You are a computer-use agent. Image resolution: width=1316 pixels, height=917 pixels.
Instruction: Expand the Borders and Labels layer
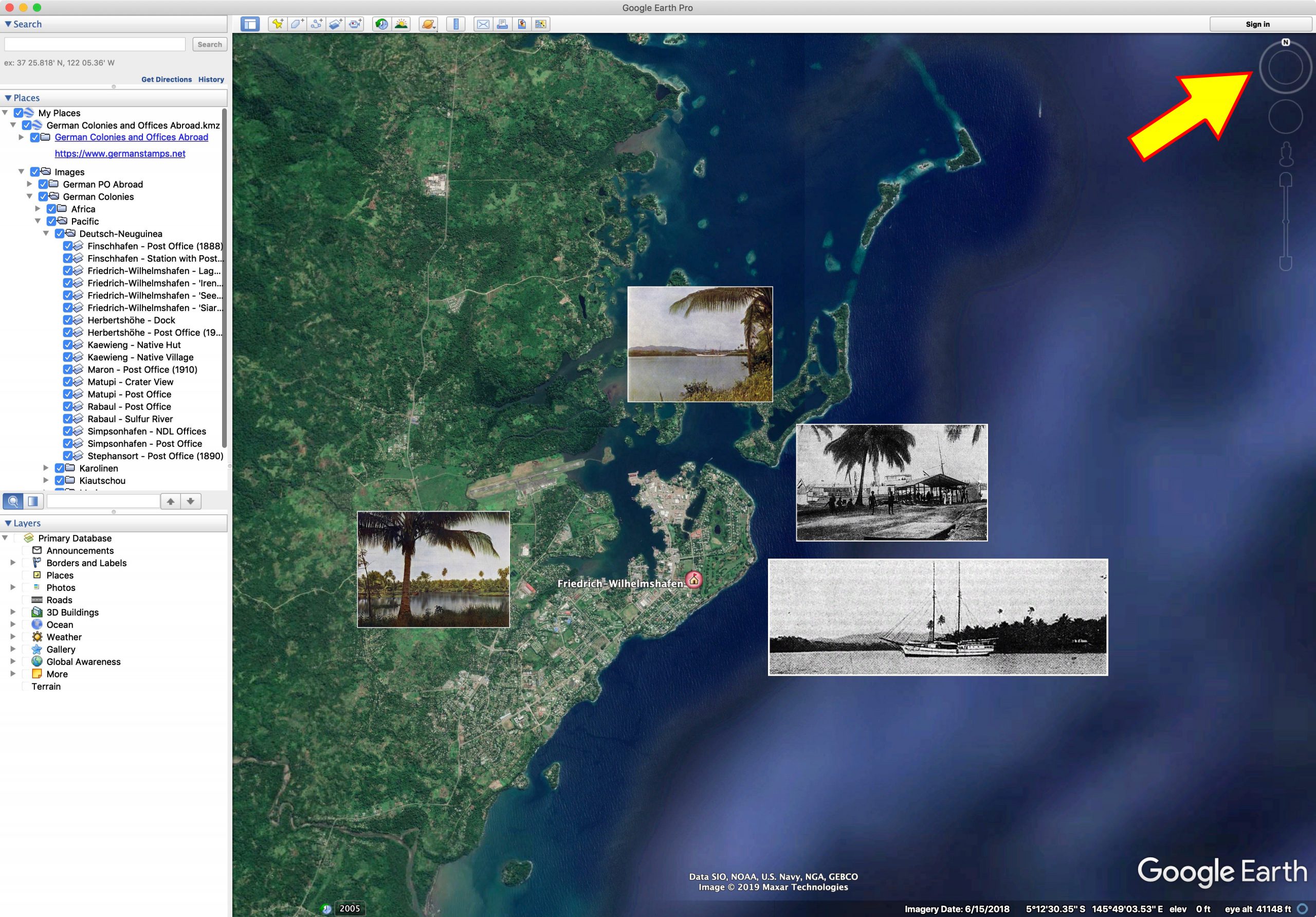point(13,563)
